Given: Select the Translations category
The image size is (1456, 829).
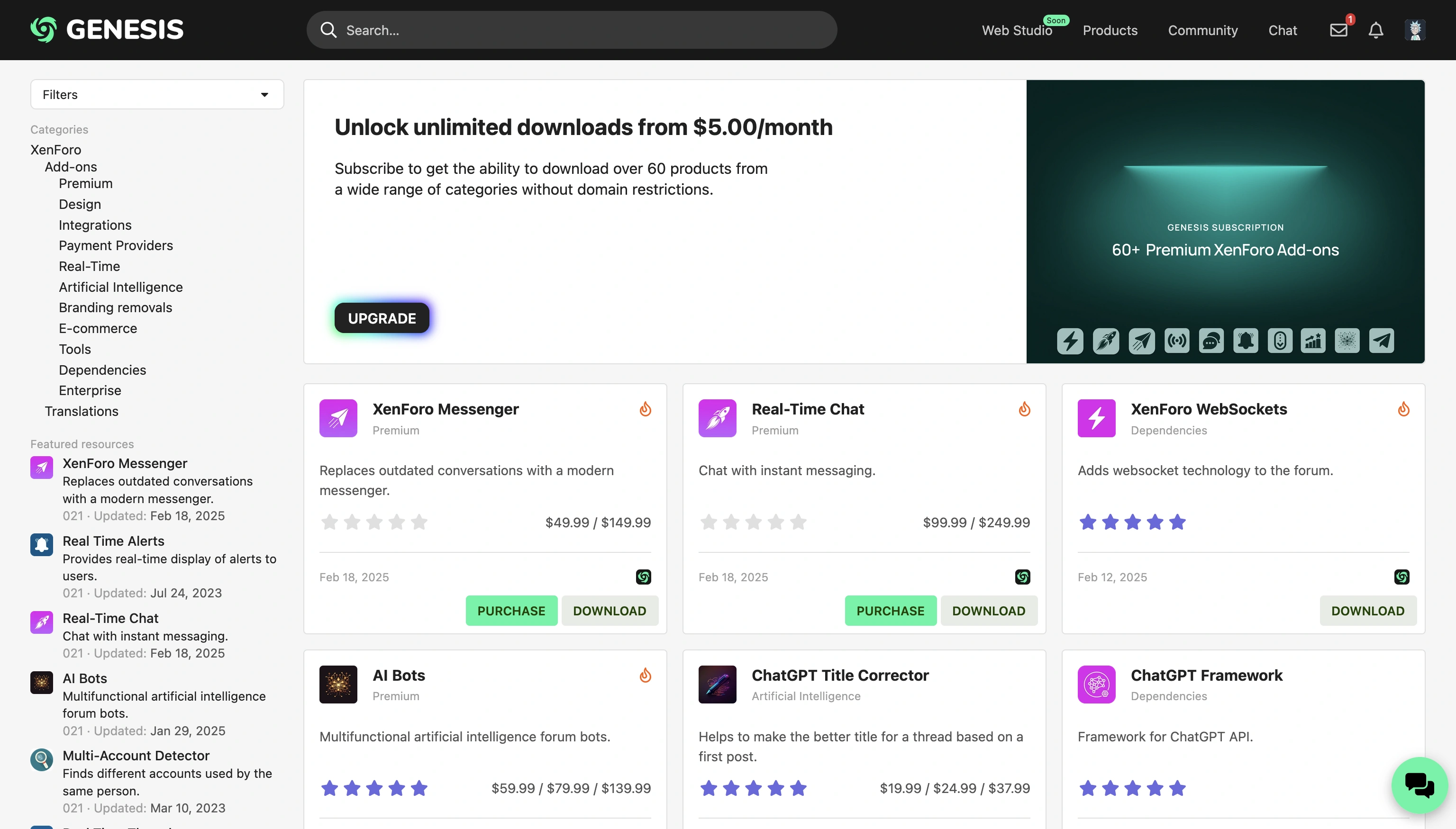Looking at the screenshot, I should click(82, 411).
